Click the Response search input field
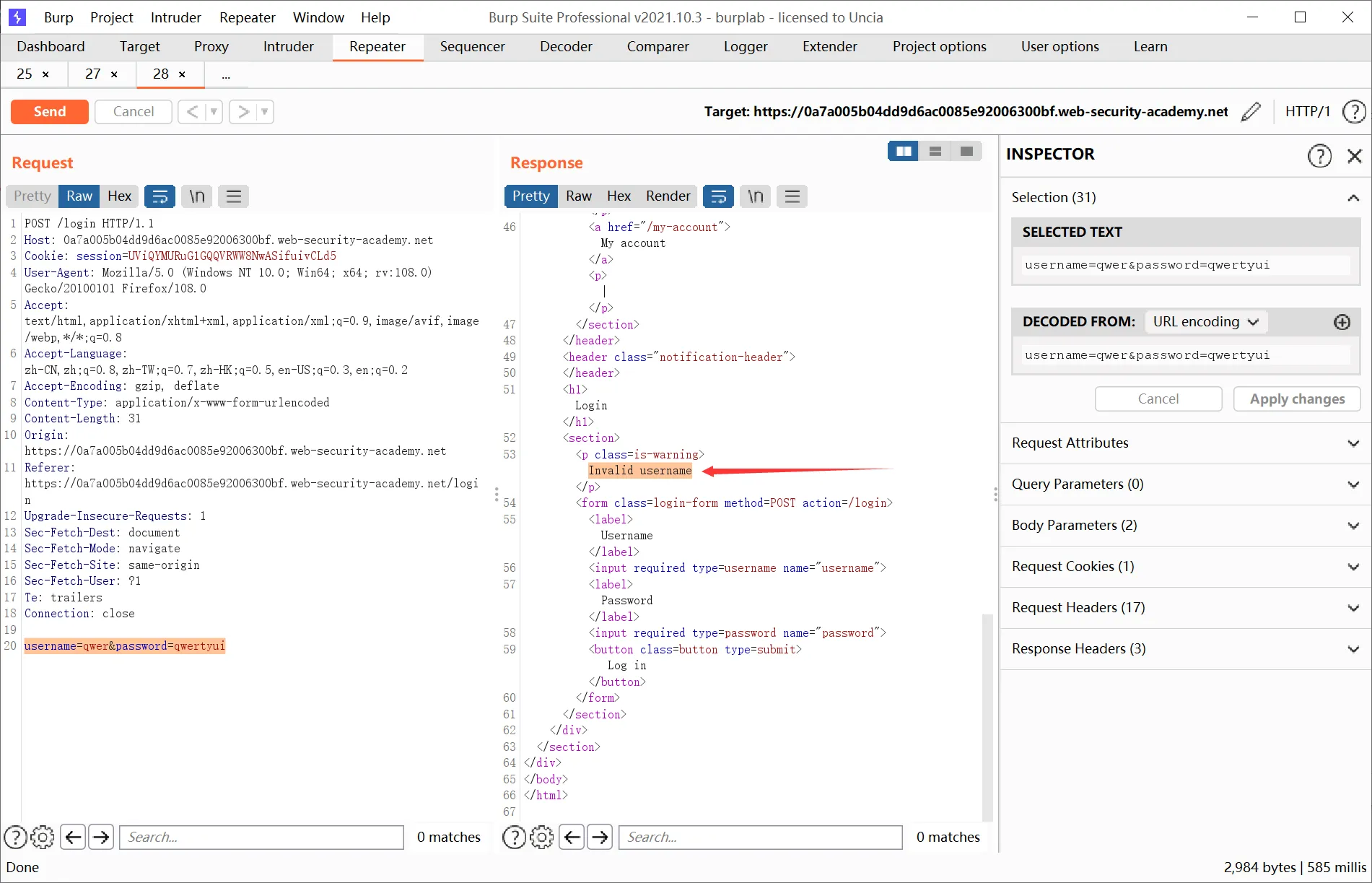The width and height of the screenshot is (1372, 883). [761, 838]
